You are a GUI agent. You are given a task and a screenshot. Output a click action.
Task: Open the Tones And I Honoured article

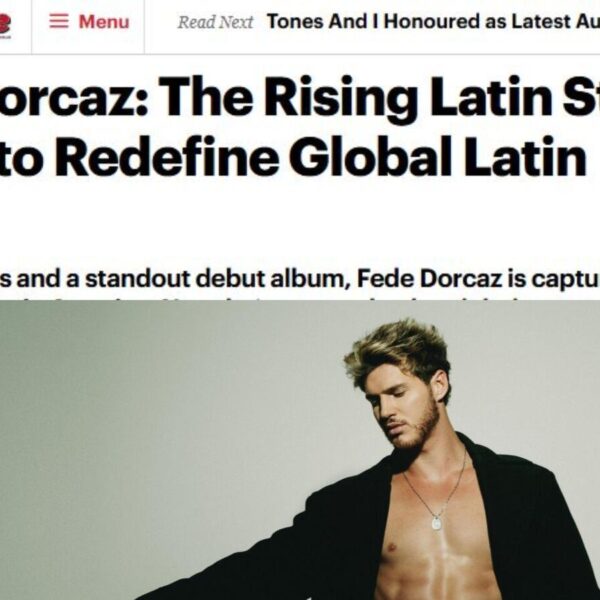tap(433, 21)
